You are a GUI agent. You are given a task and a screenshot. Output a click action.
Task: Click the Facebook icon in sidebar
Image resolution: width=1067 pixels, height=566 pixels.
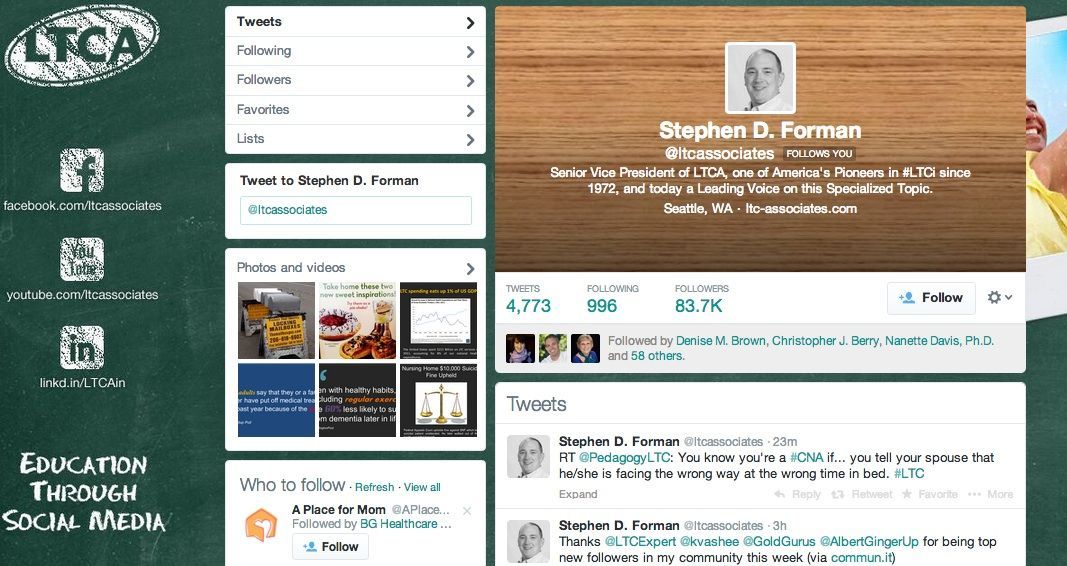[x=82, y=170]
